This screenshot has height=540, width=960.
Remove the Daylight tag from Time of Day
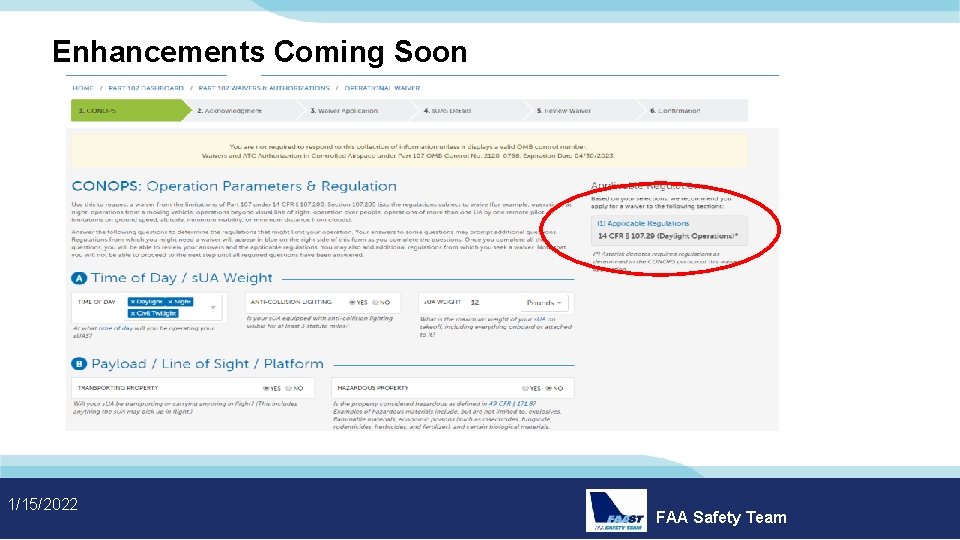point(133,302)
